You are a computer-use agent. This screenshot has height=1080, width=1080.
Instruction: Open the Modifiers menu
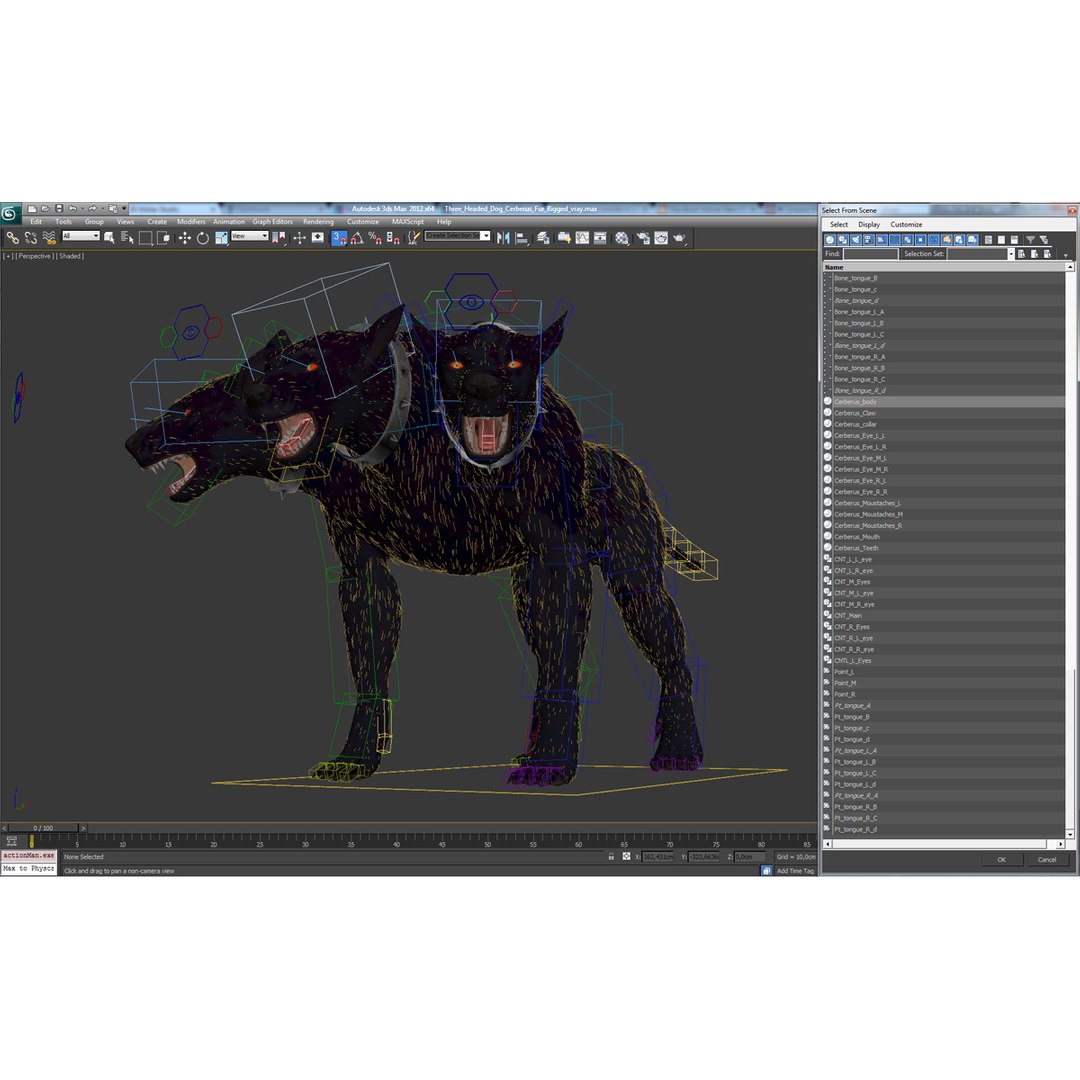pos(191,222)
